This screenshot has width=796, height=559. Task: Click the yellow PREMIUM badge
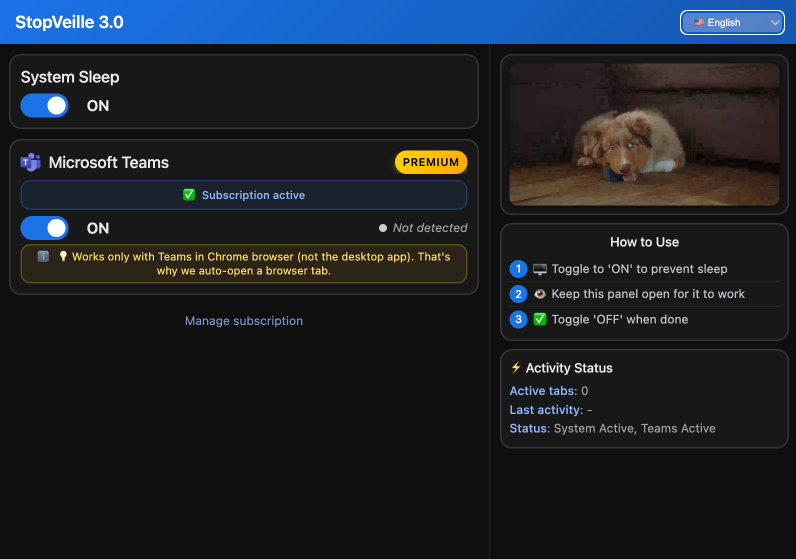pos(431,162)
